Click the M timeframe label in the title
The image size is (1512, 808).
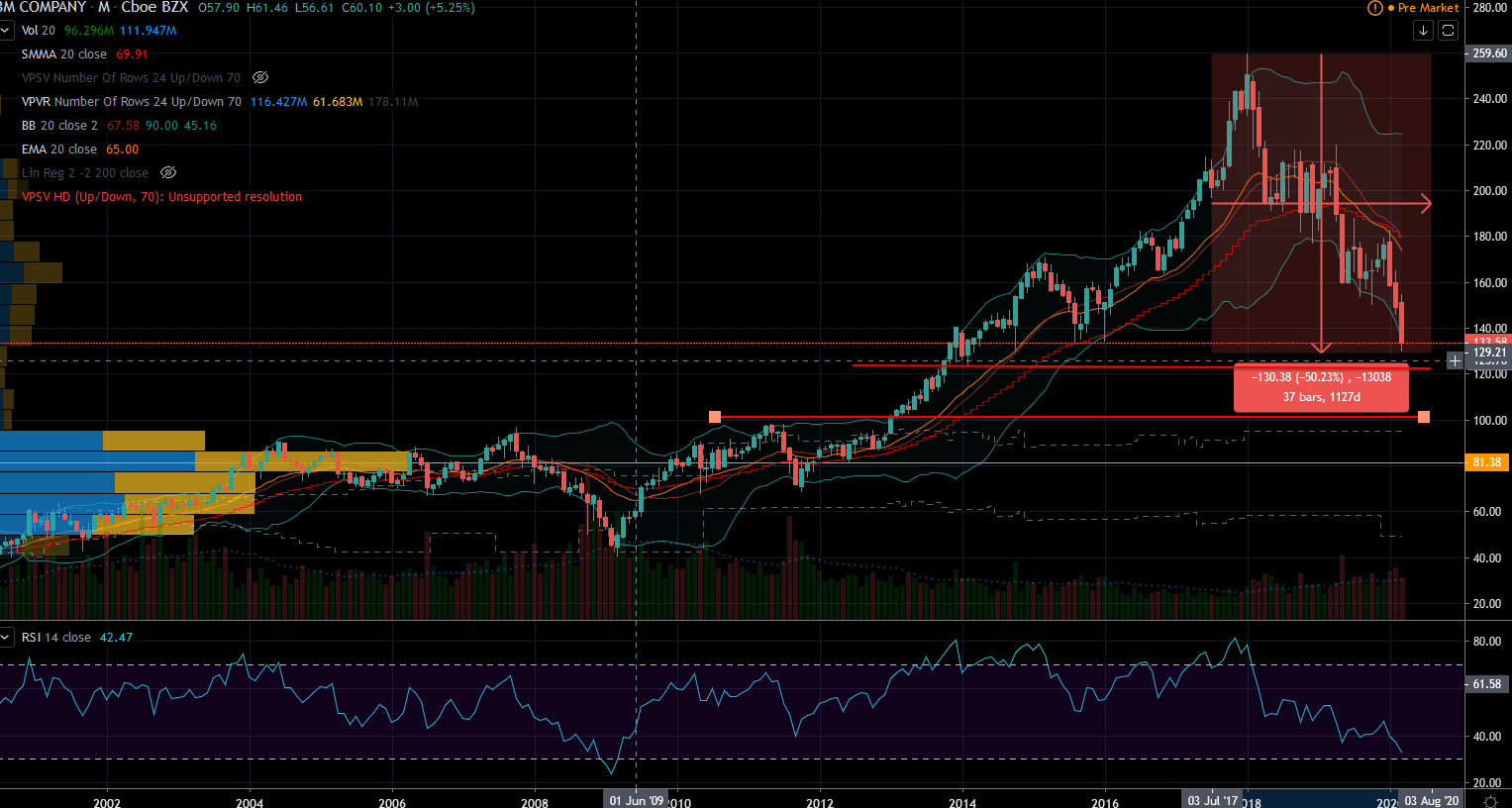[x=104, y=7]
